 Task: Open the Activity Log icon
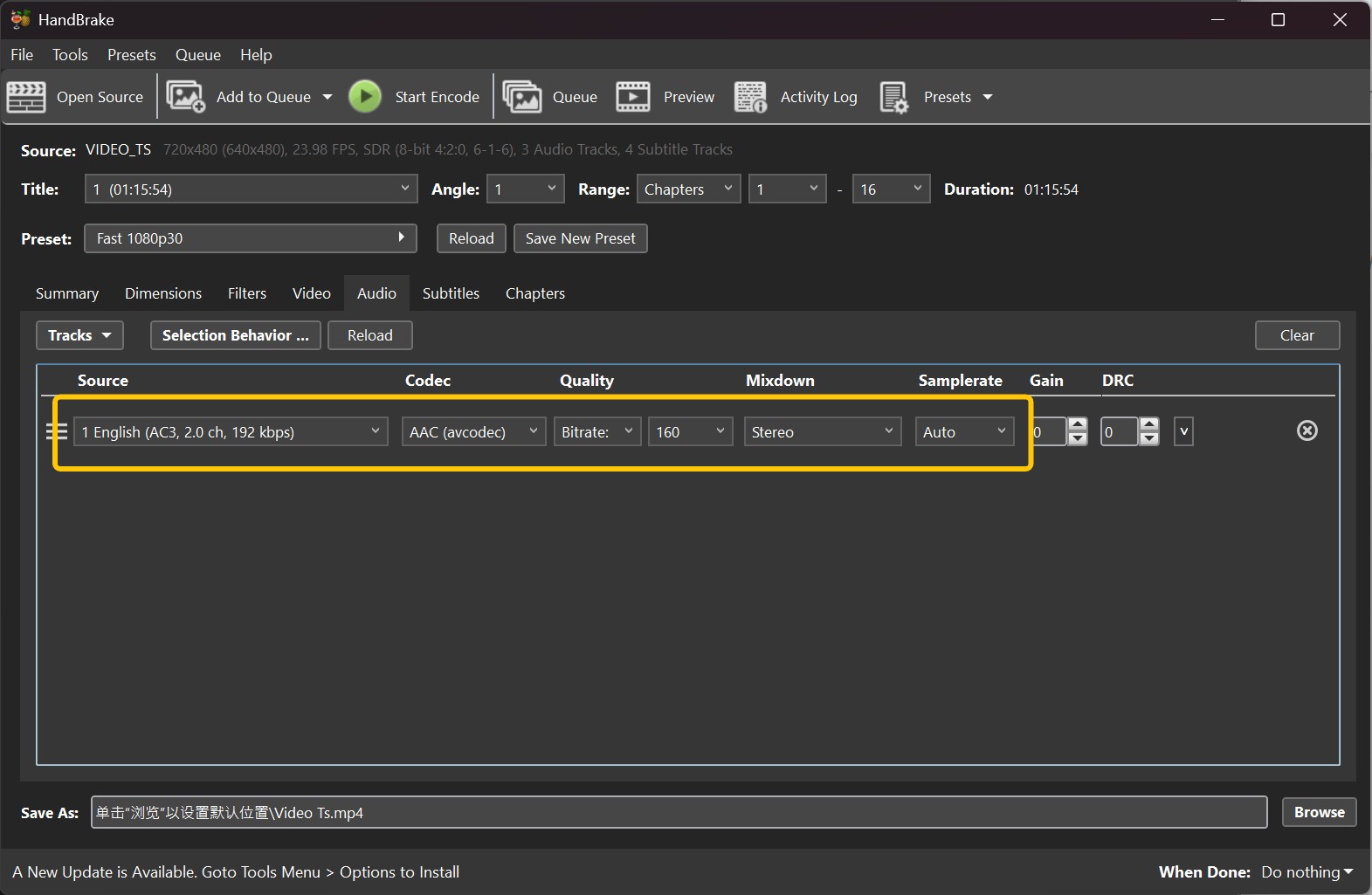[x=750, y=97]
